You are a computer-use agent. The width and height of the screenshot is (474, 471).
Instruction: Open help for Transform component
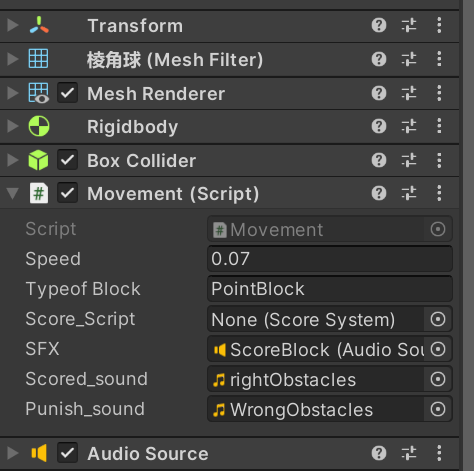point(379,25)
